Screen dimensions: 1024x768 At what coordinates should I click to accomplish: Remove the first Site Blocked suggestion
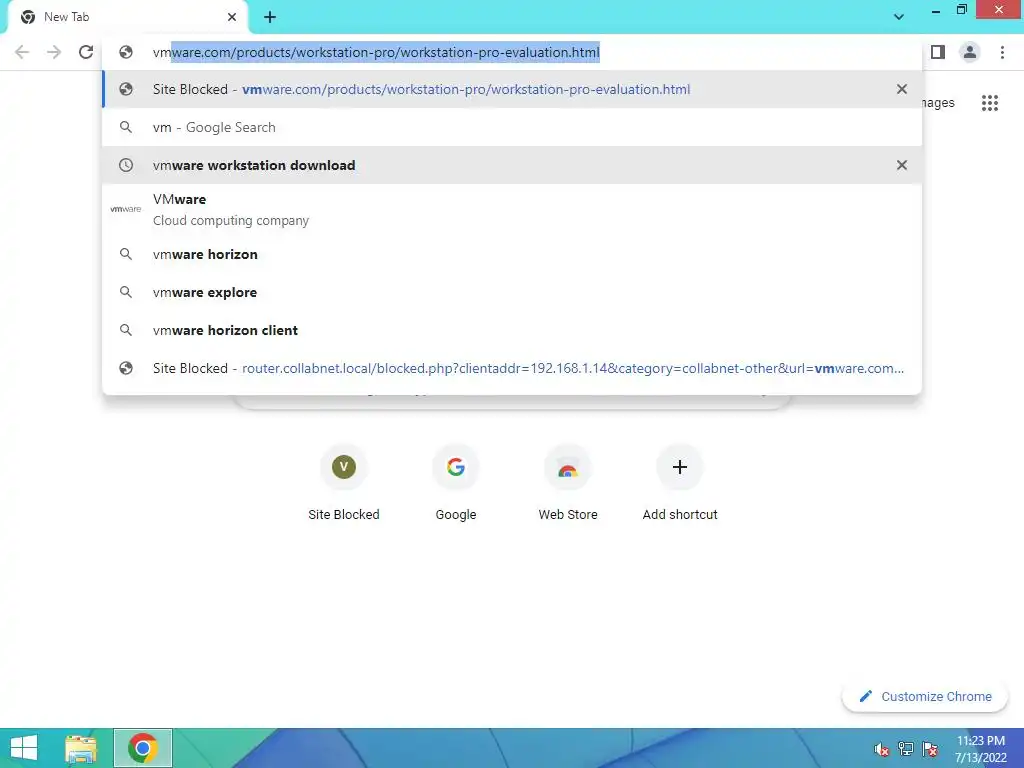[901, 89]
